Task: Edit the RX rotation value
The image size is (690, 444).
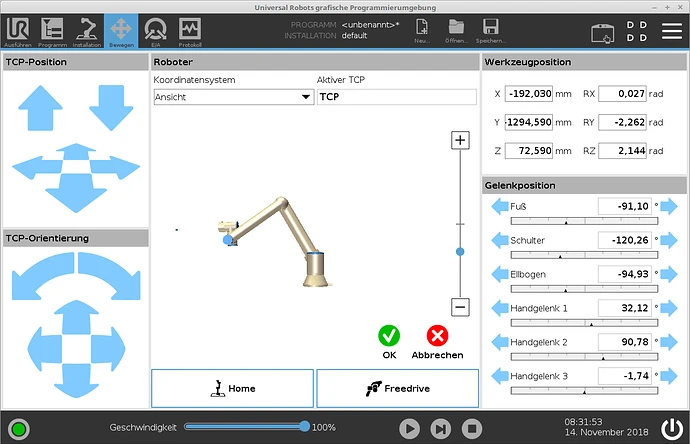Action: coord(622,94)
